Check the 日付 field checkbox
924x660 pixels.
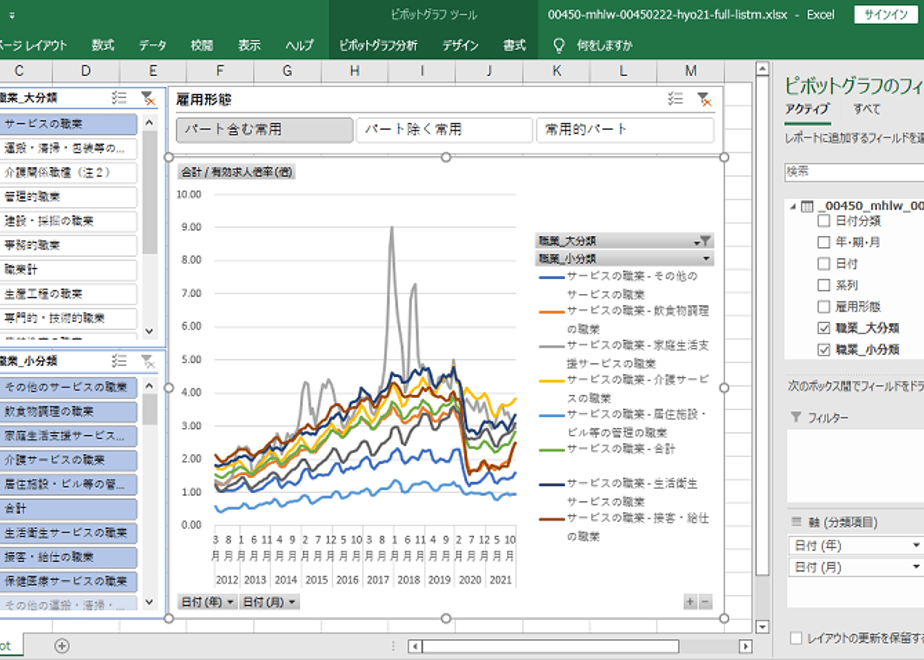pyautogui.click(x=824, y=263)
